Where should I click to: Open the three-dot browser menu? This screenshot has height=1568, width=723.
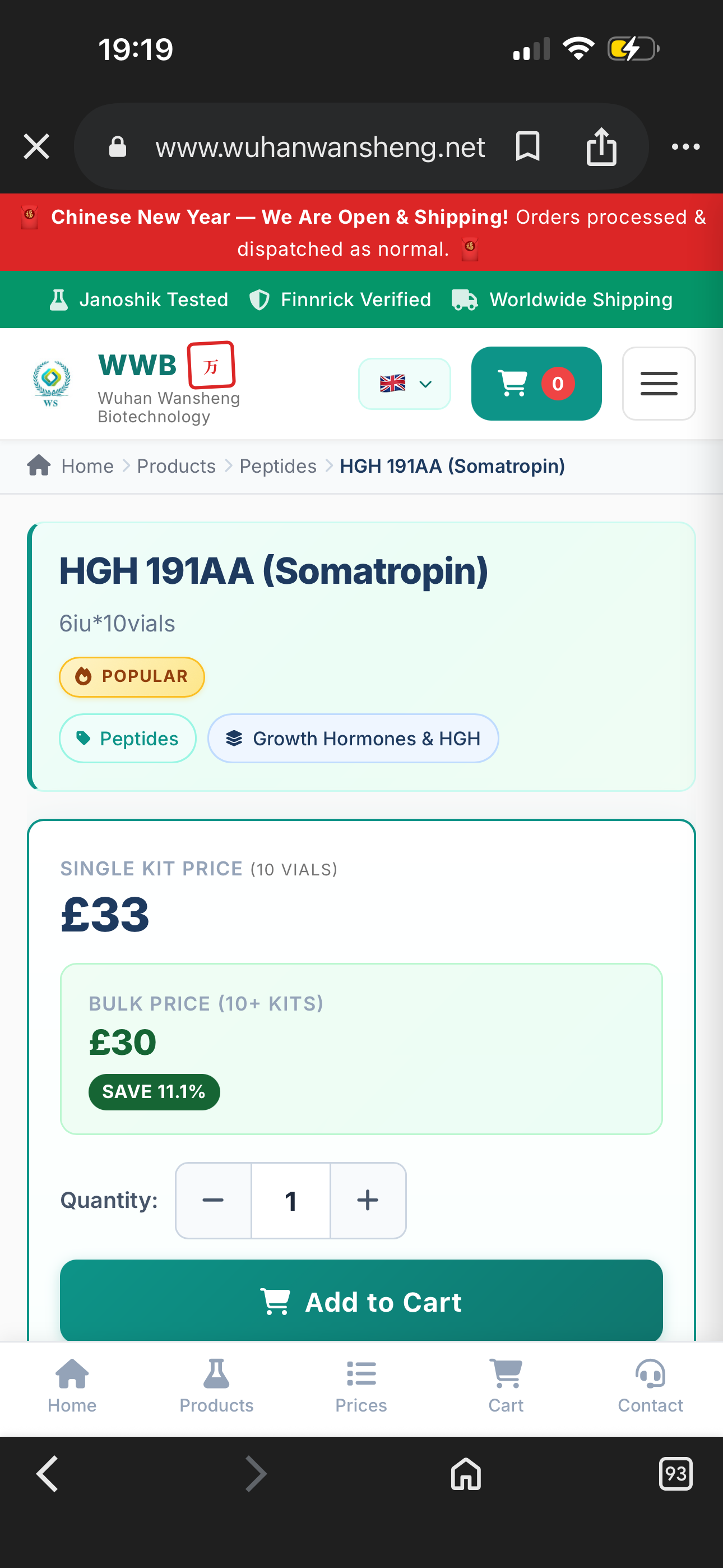(x=685, y=147)
